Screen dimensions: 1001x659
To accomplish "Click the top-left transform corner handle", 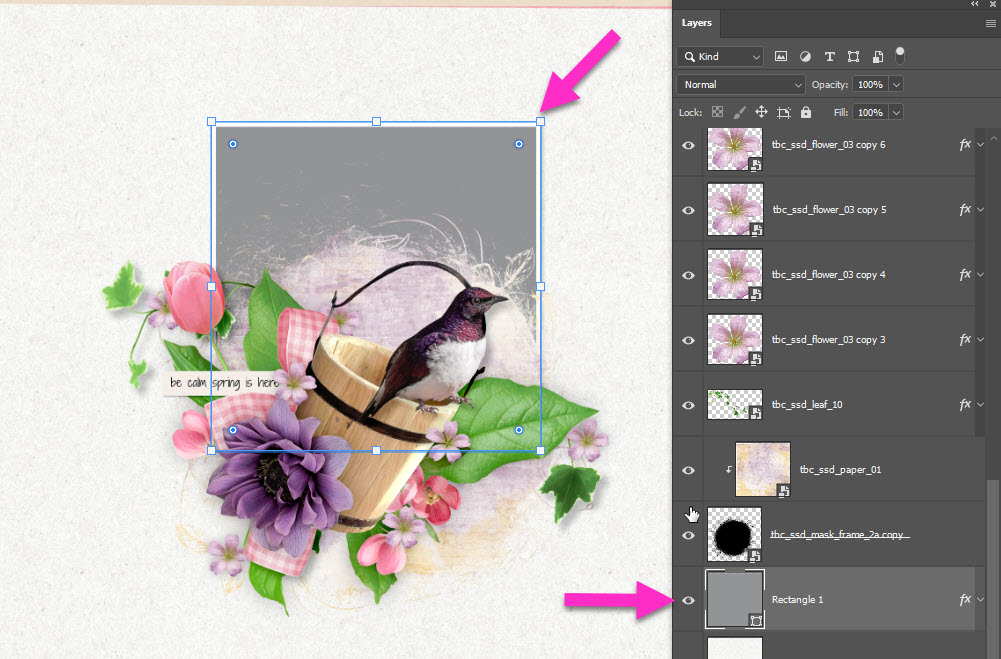I will [211, 121].
